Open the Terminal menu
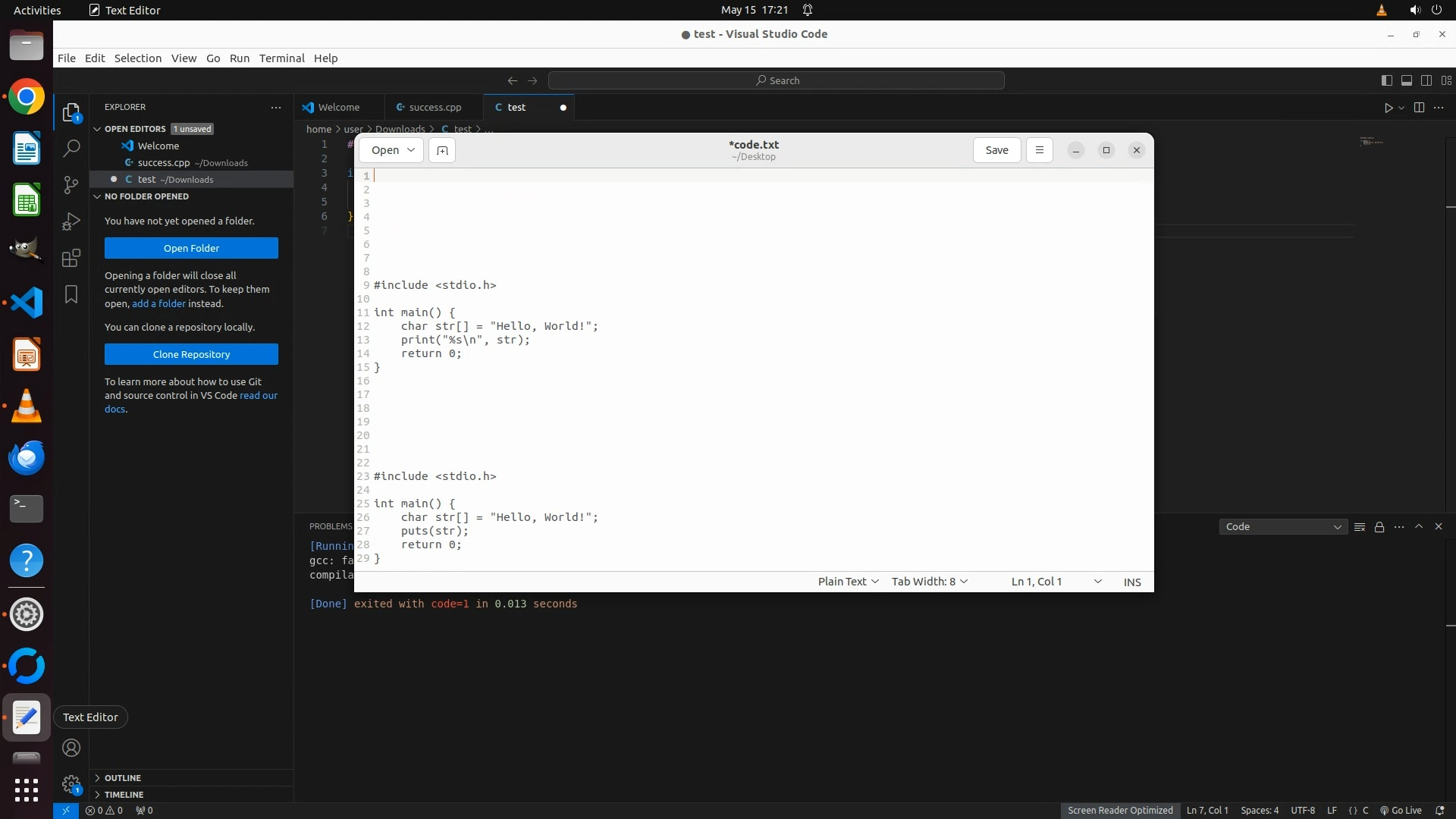This screenshot has width=1456, height=819. click(281, 58)
